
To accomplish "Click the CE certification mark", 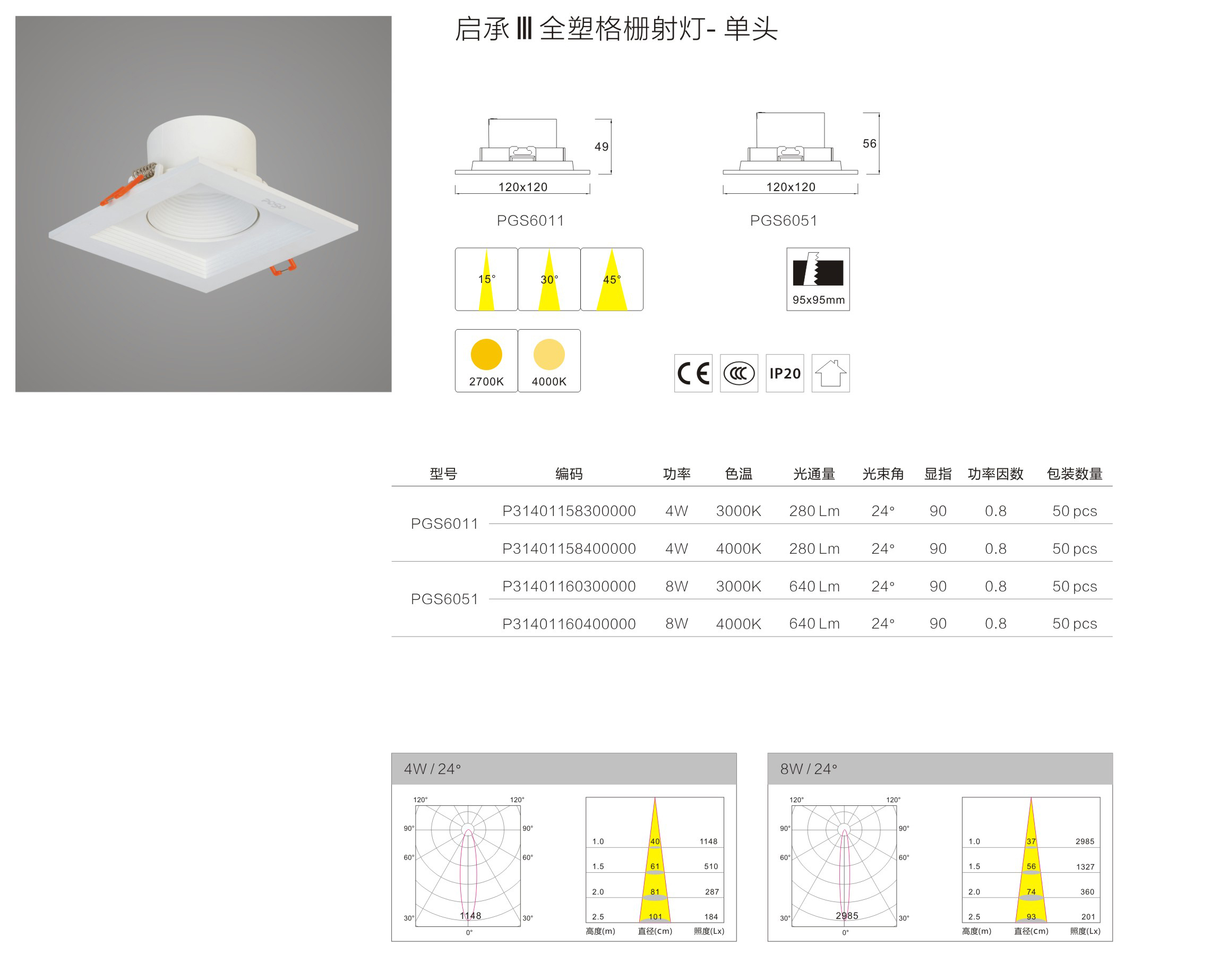I will (x=693, y=373).
